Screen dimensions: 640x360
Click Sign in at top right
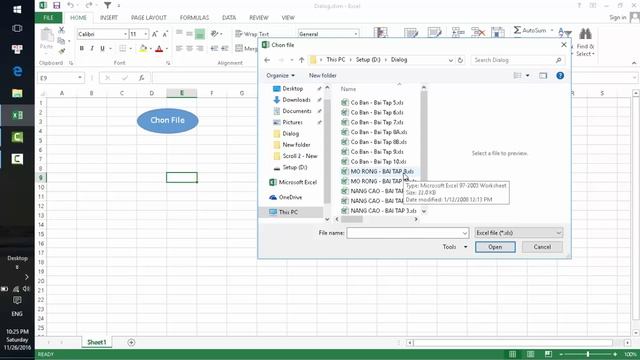[x=618, y=18]
